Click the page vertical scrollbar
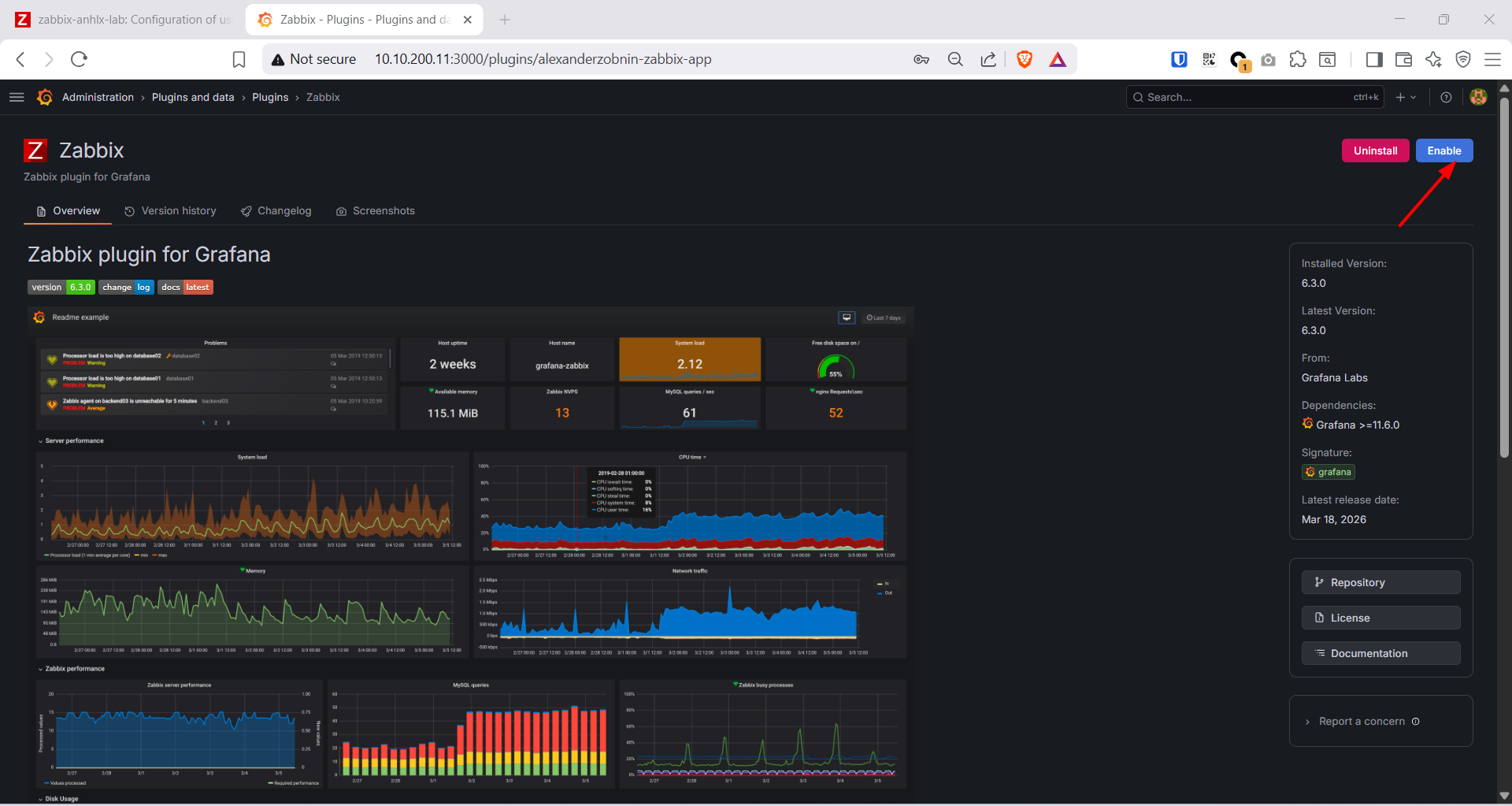The width and height of the screenshot is (1512, 806). pyautogui.click(x=1504, y=276)
